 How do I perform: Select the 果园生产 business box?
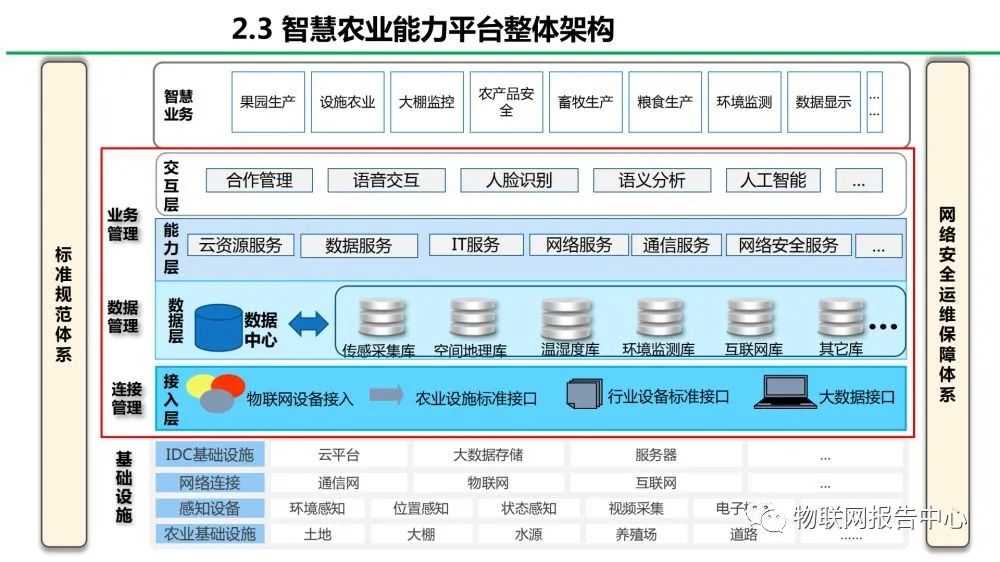(268, 102)
